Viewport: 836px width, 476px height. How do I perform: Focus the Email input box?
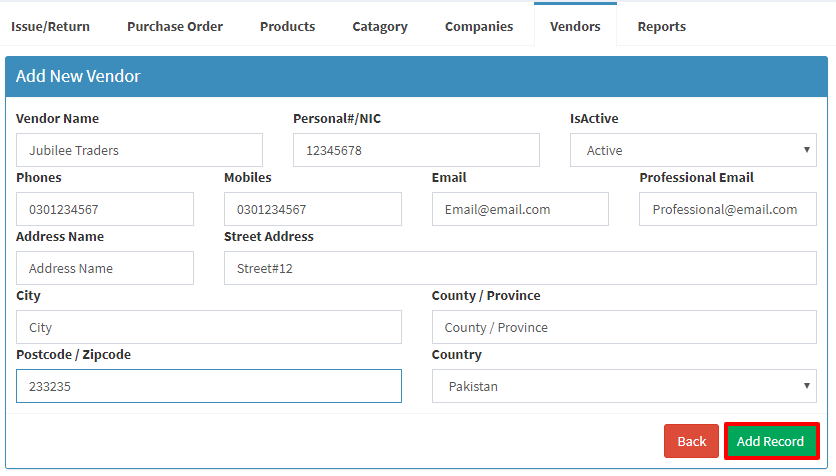coord(520,209)
